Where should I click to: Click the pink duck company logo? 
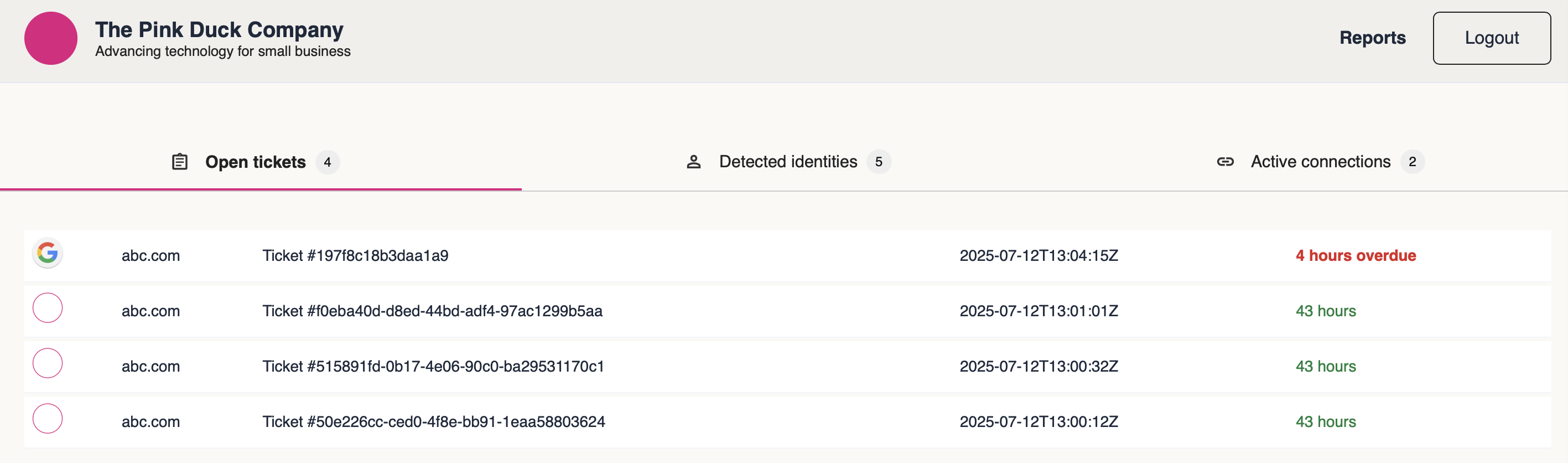click(50, 38)
